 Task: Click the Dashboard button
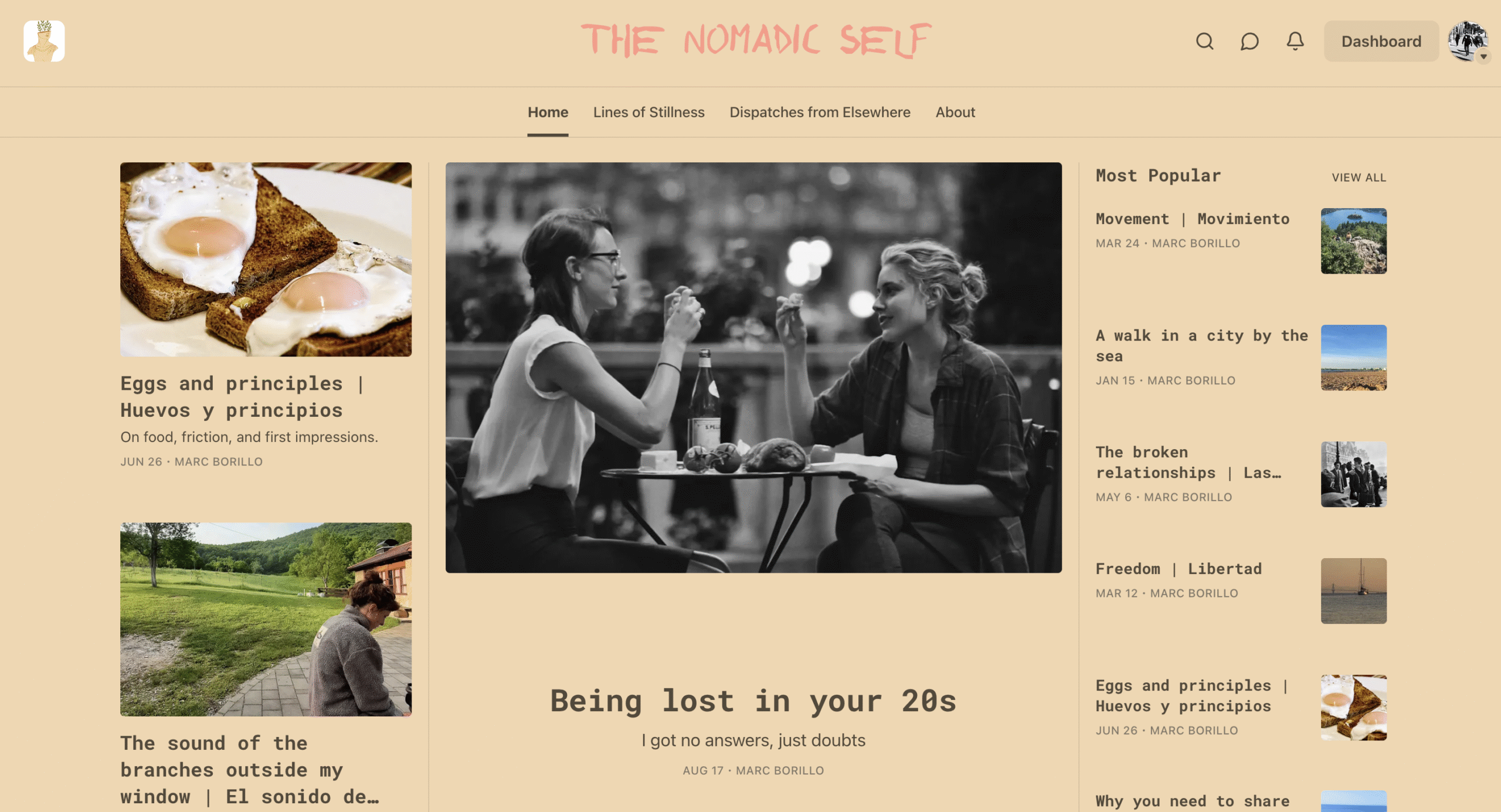tap(1381, 41)
